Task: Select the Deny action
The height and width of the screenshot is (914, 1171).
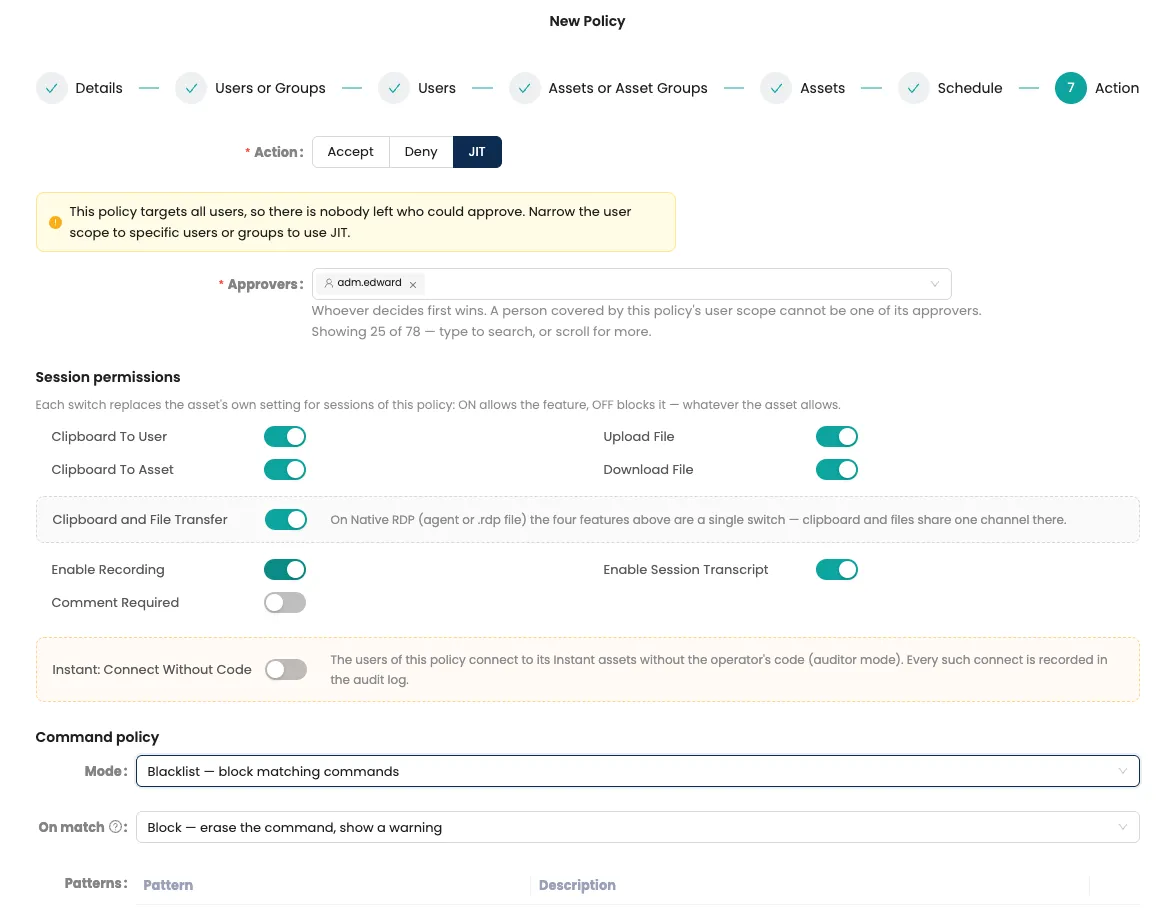Action: click(x=421, y=152)
